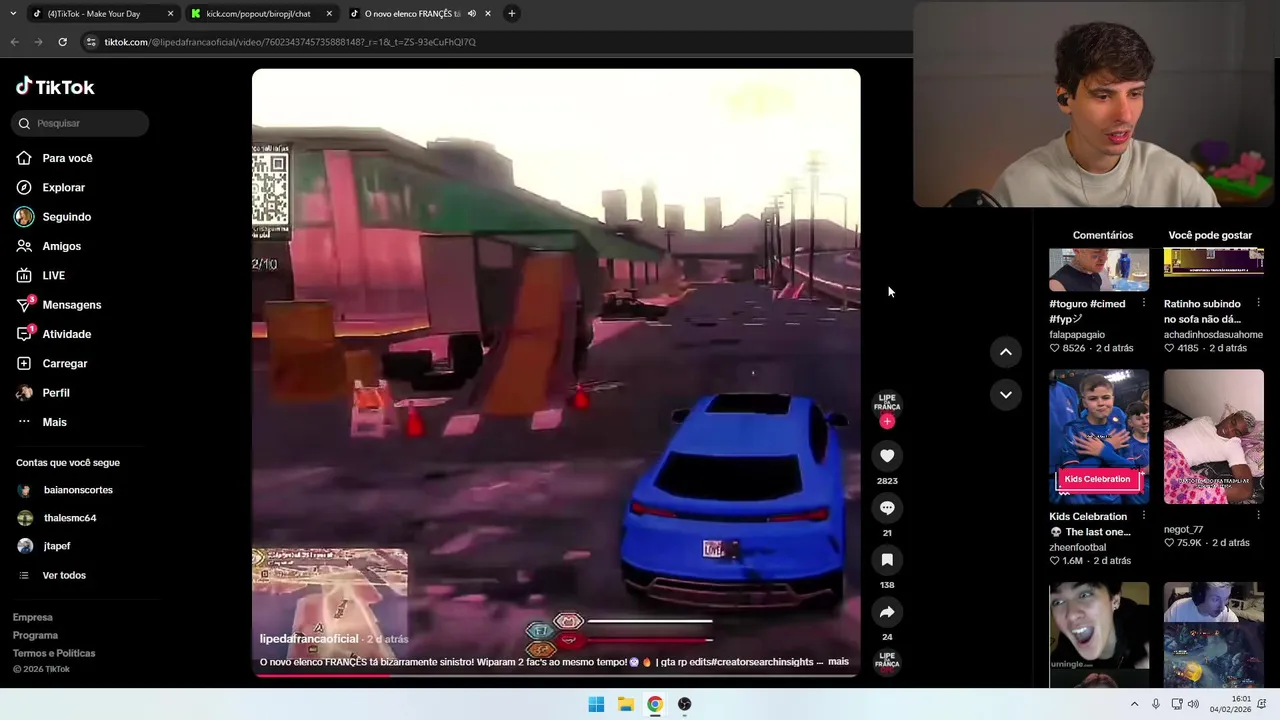Open the Kids Celebration video thumbnail

tap(1099, 437)
